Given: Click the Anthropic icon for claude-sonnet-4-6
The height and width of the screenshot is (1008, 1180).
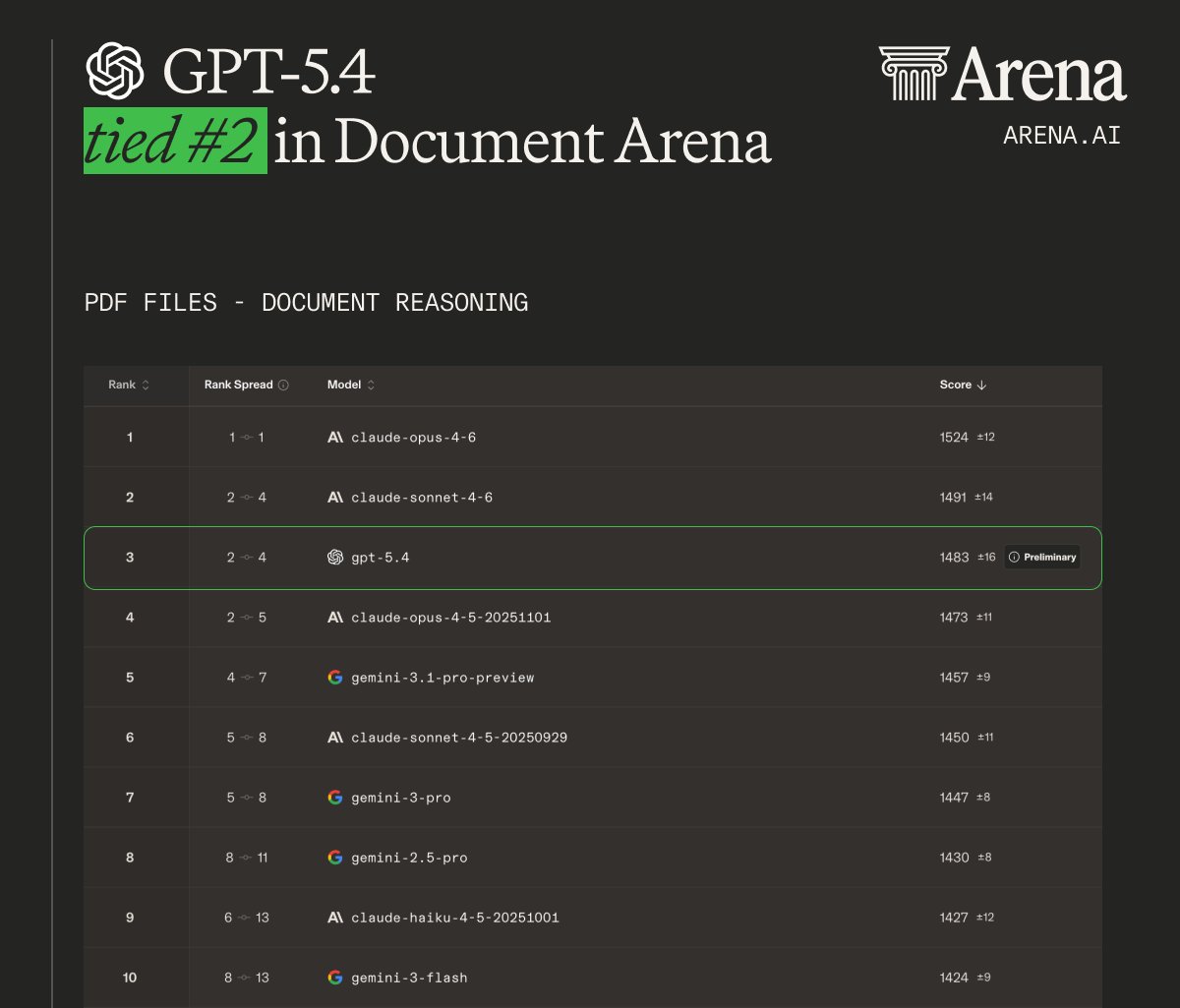Looking at the screenshot, I should click(x=335, y=497).
